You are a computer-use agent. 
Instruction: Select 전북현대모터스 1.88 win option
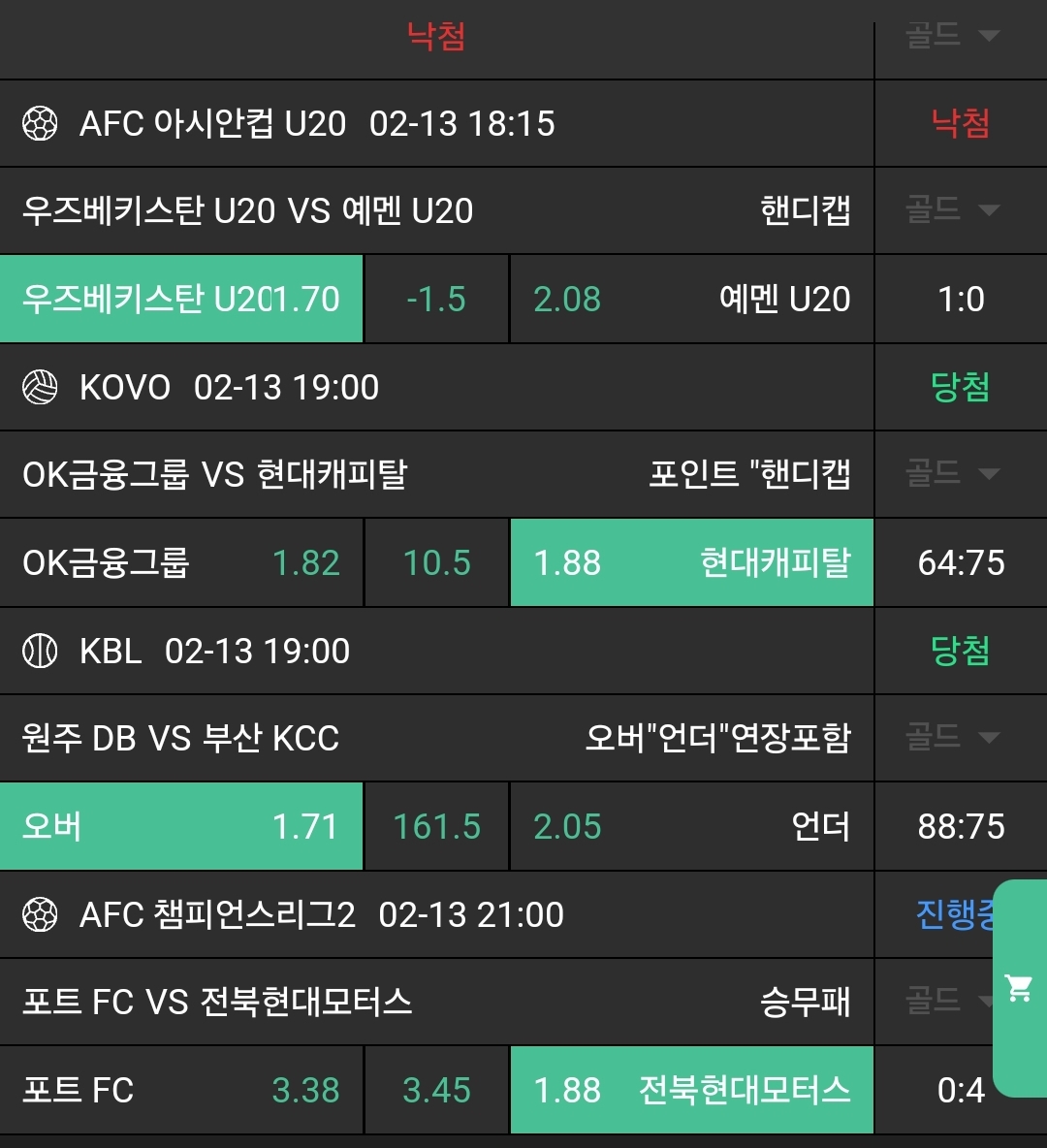pyautogui.click(x=691, y=1090)
